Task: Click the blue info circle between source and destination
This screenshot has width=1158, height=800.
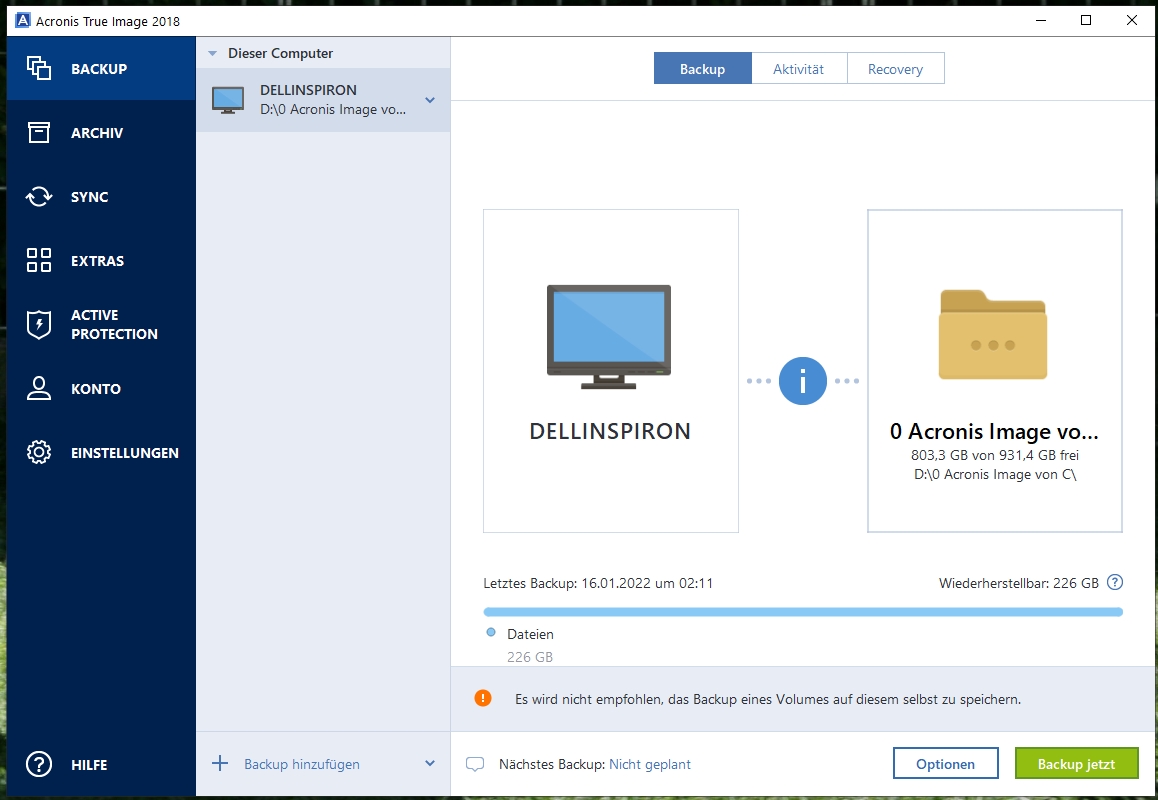Action: click(803, 381)
